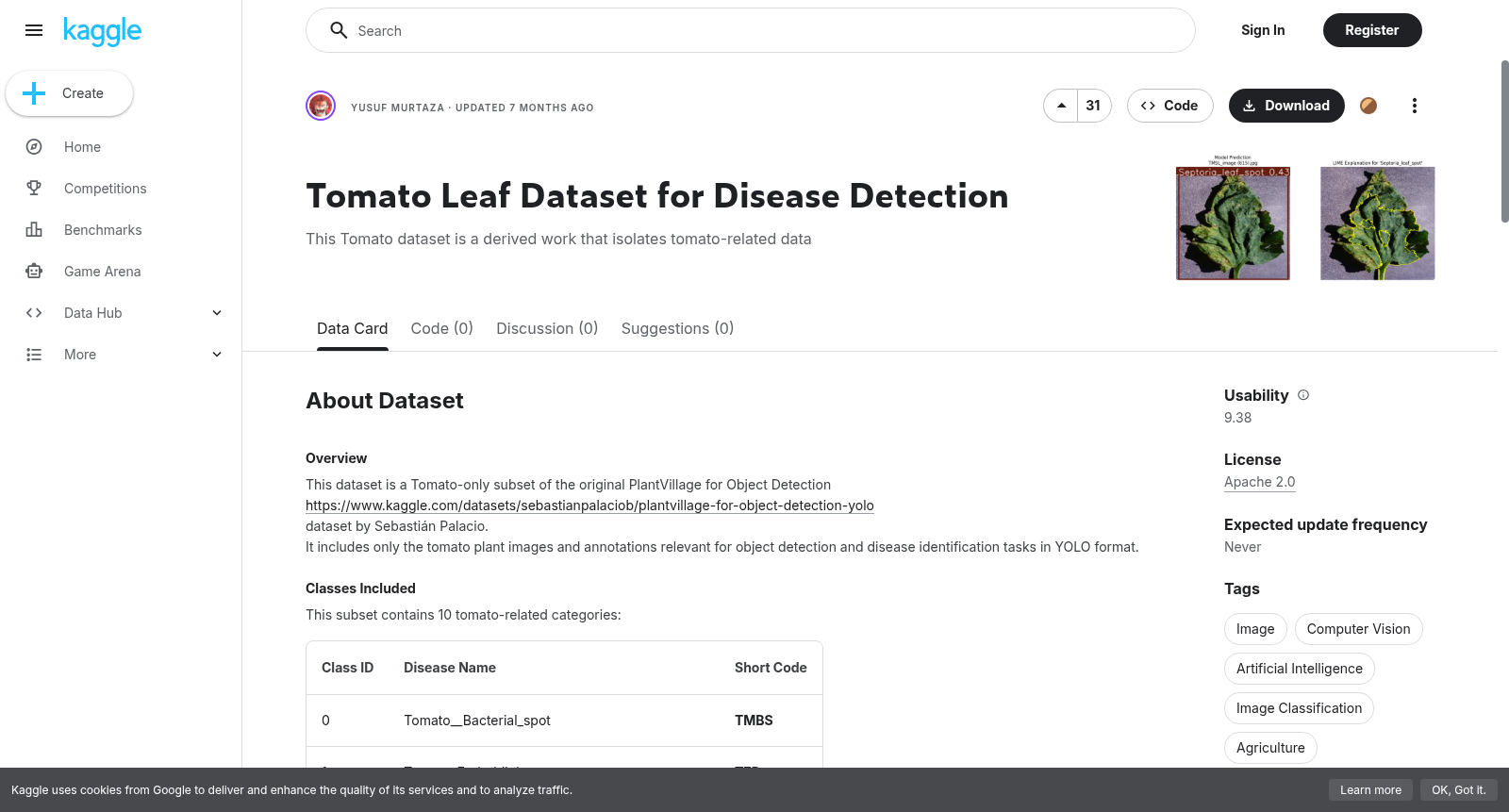Open Game Arena in sidebar
The width and height of the screenshot is (1509, 812).
click(103, 272)
